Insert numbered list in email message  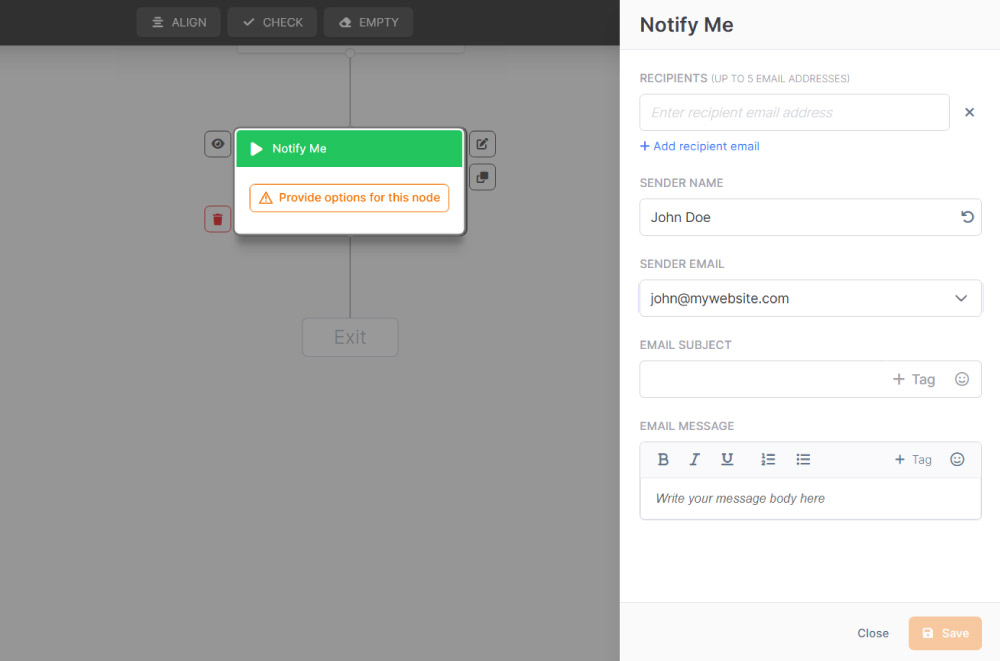768,460
